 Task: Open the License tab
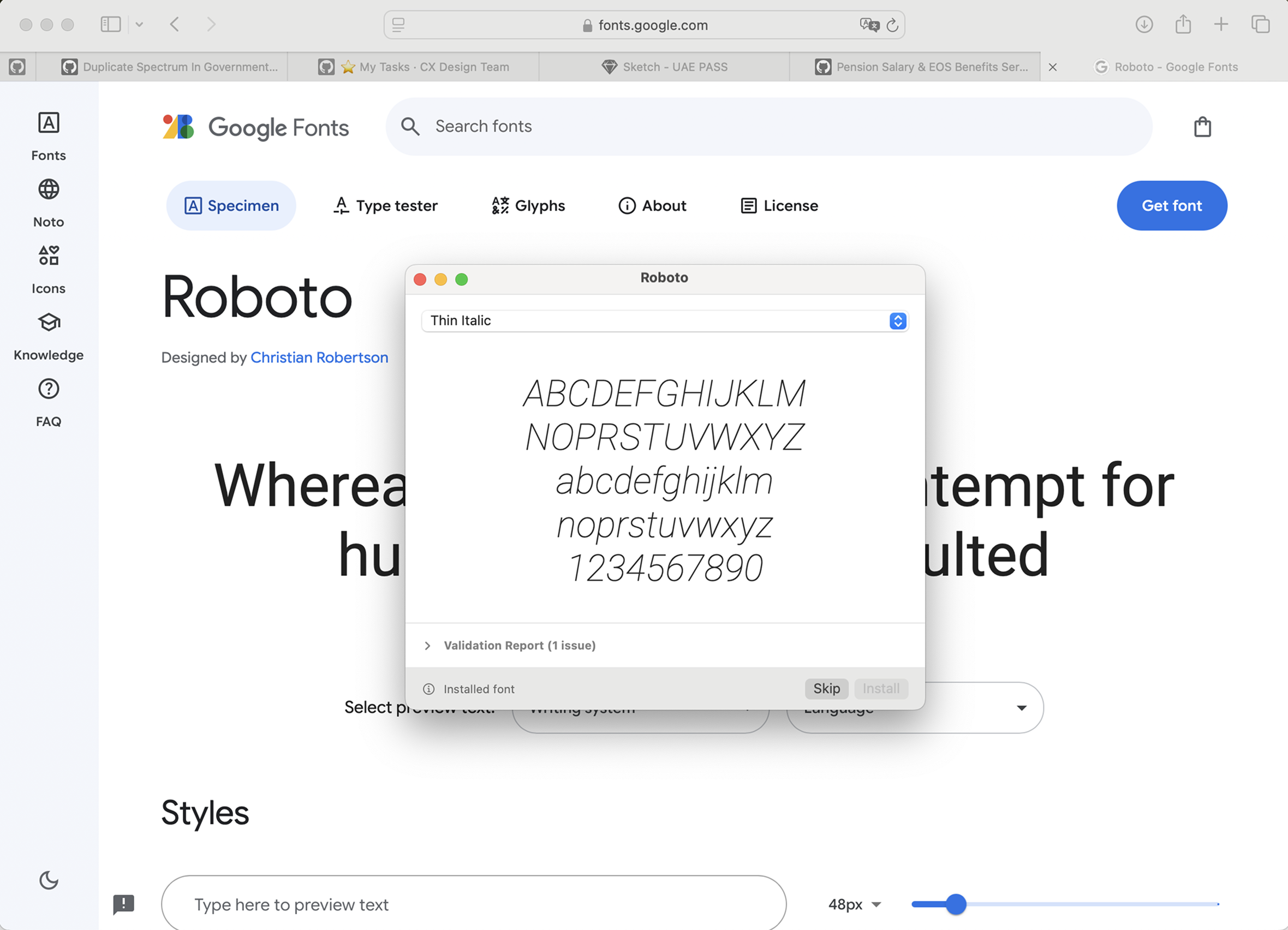click(x=779, y=206)
